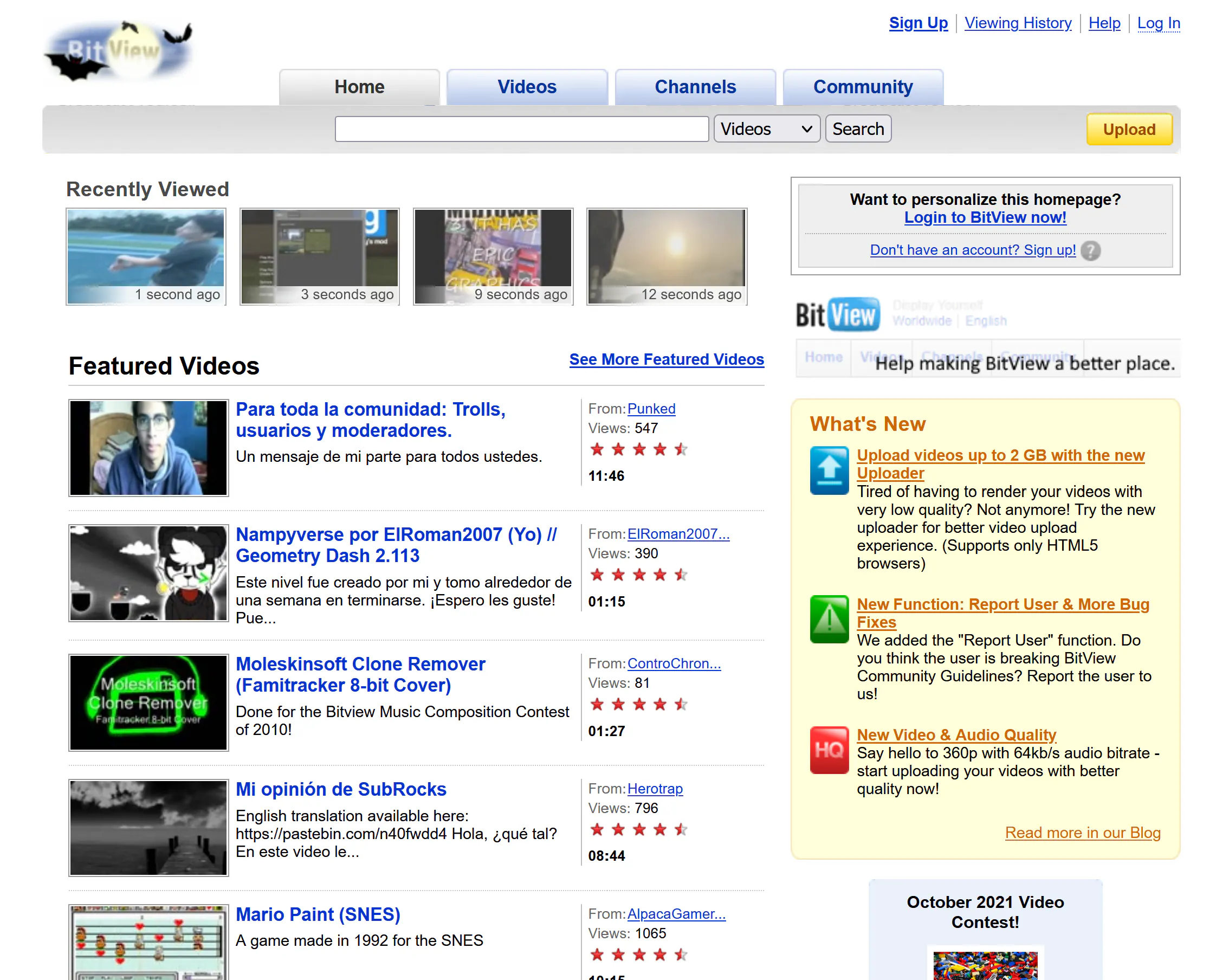The image size is (1216, 980).
Task: Click the Log In link
Action: pyautogui.click(x=1158, y=23)
